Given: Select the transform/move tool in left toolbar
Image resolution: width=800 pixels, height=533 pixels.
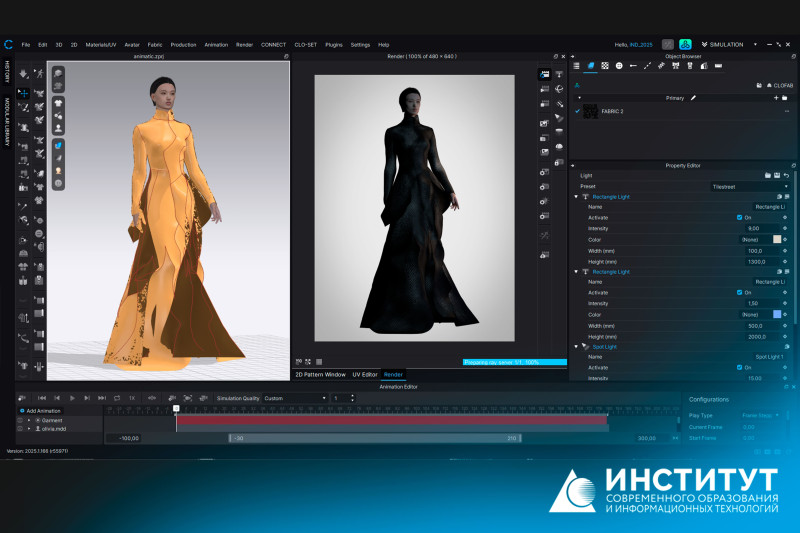Looking at the screenshot, I should (x=23, y=92).
